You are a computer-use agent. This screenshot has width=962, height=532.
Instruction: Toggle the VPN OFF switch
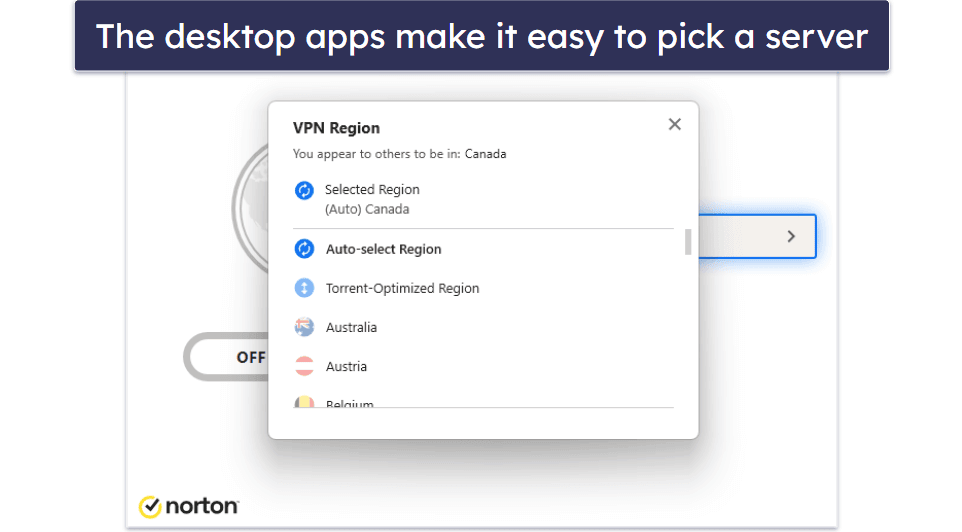(x=227, y=357)
